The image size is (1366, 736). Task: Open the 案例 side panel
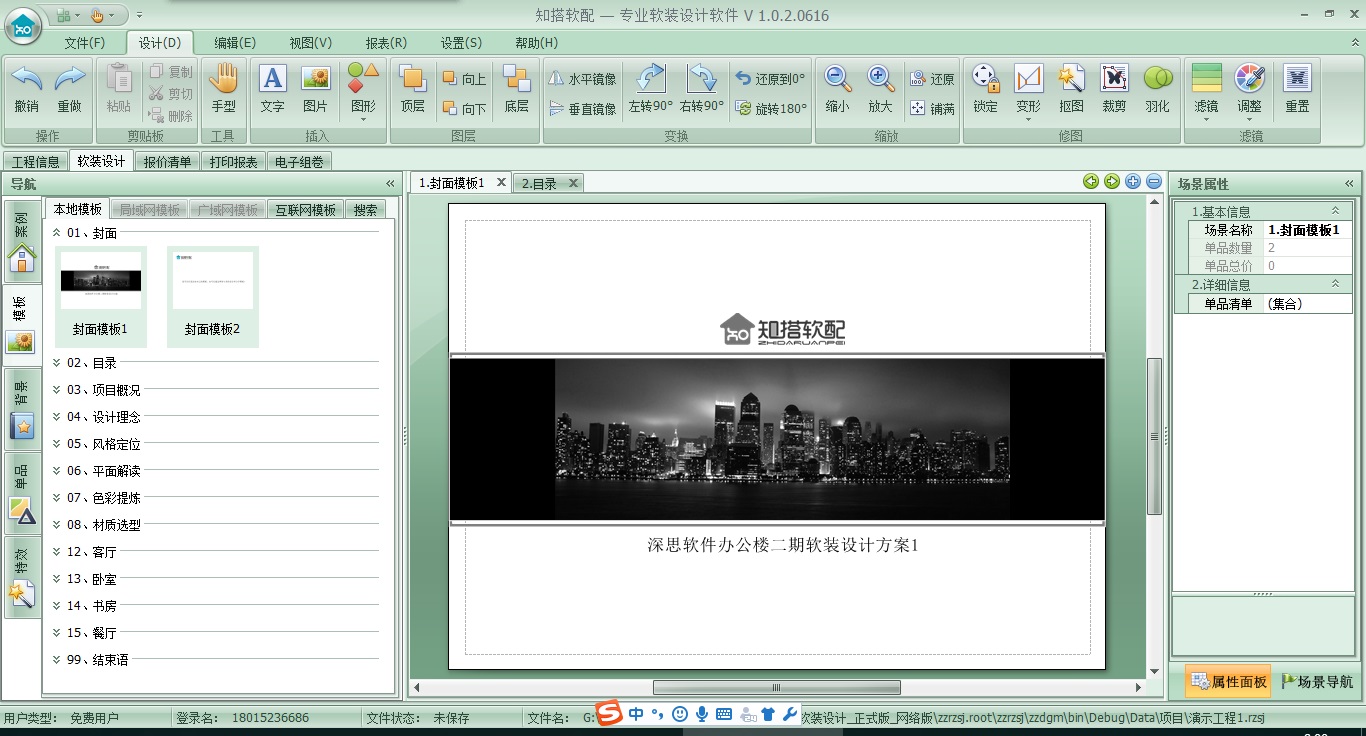tap(22, 241)
